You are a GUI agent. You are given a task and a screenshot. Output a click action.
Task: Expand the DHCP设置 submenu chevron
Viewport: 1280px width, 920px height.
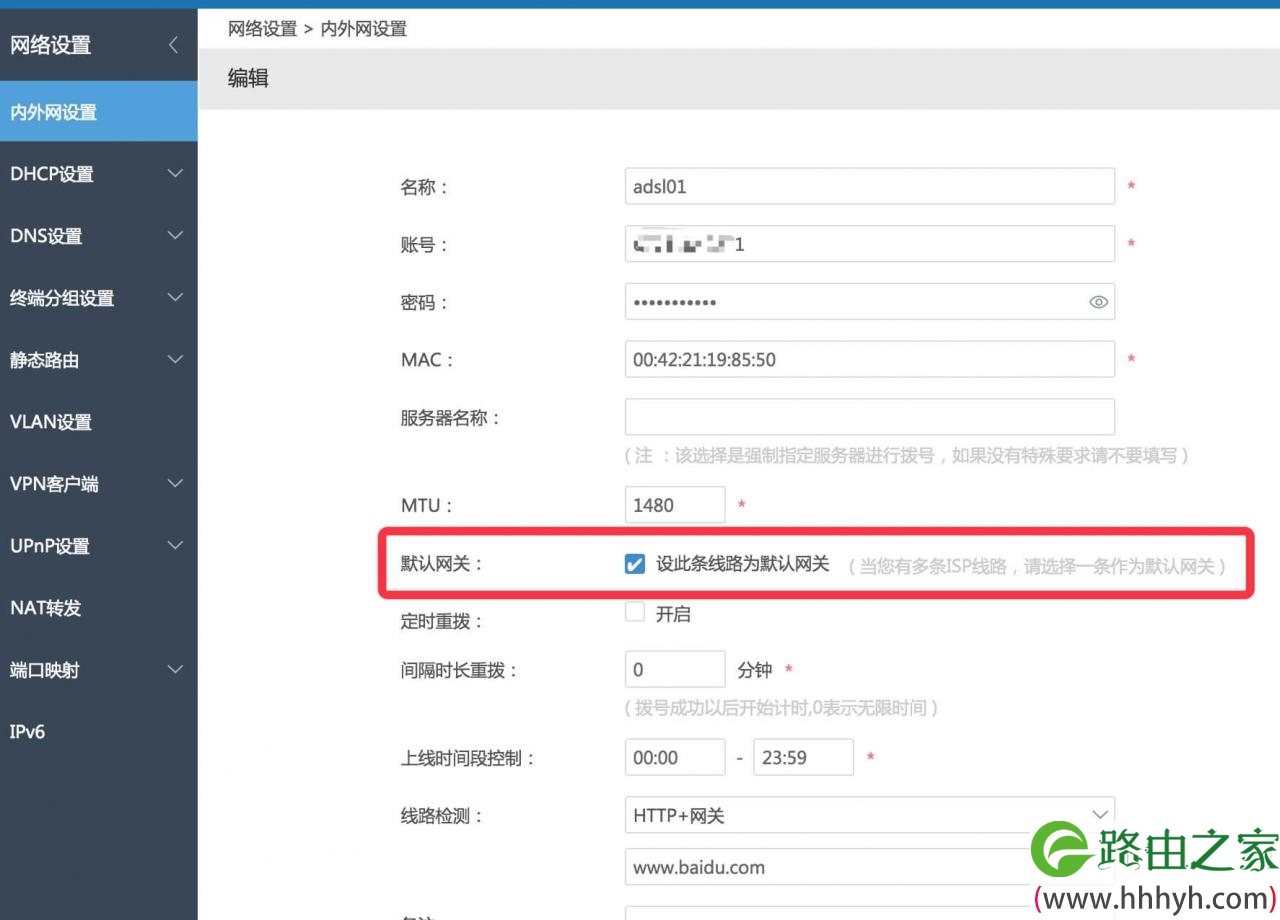click(175, 174)
